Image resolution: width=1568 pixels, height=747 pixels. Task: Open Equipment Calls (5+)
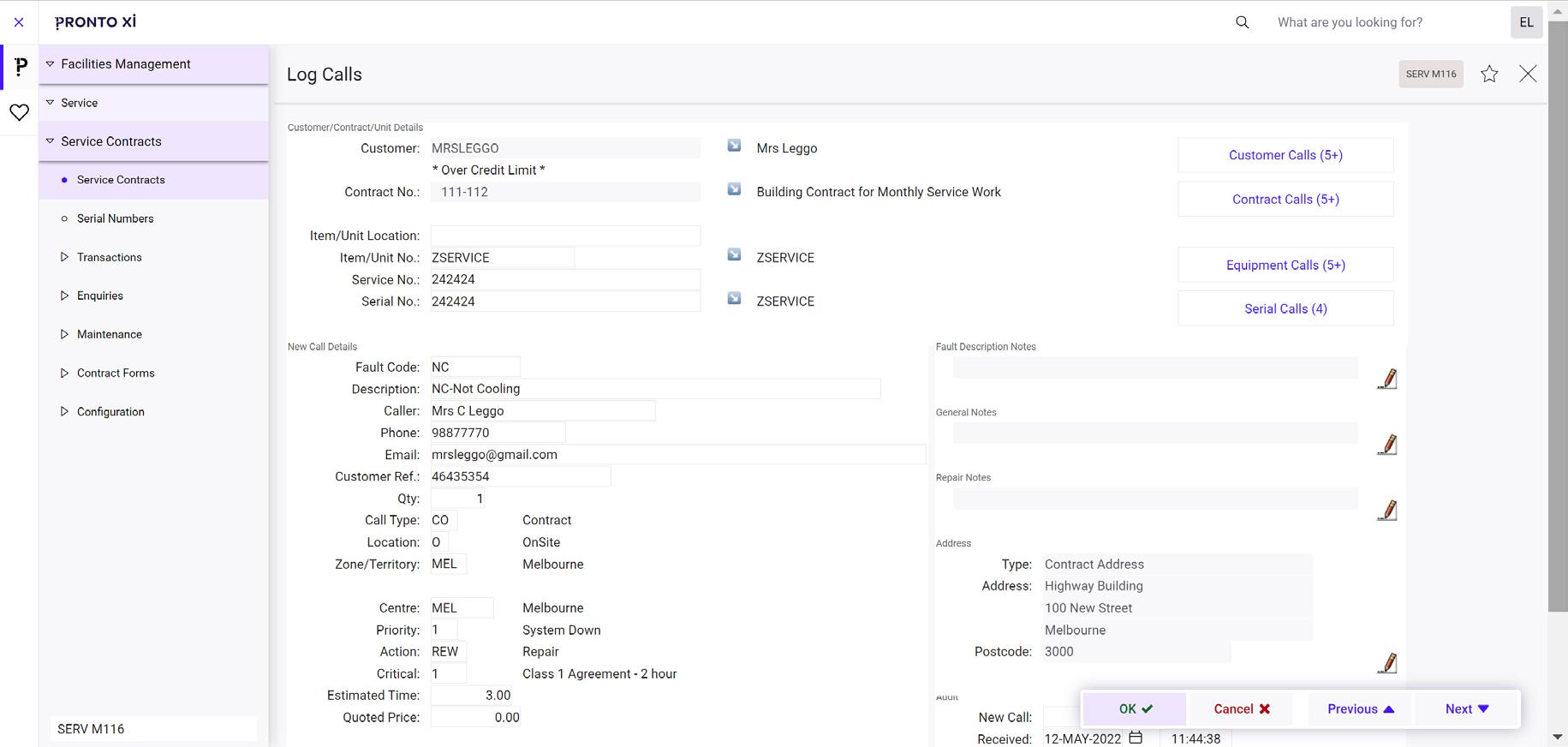[1285, 265]
